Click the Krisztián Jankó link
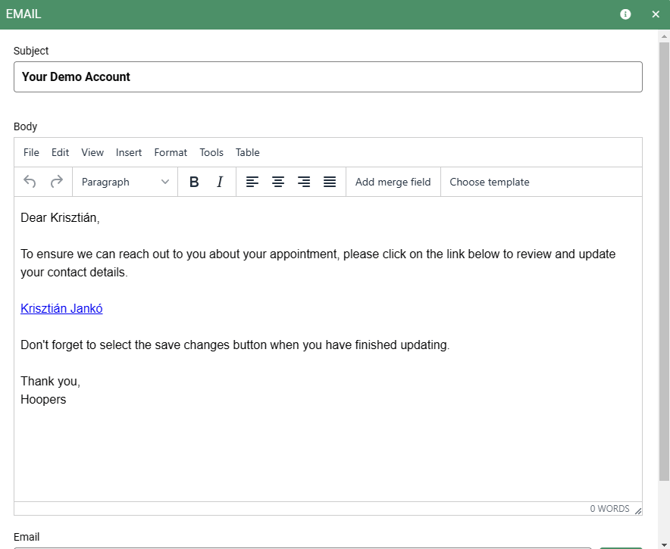 (62, 309)
